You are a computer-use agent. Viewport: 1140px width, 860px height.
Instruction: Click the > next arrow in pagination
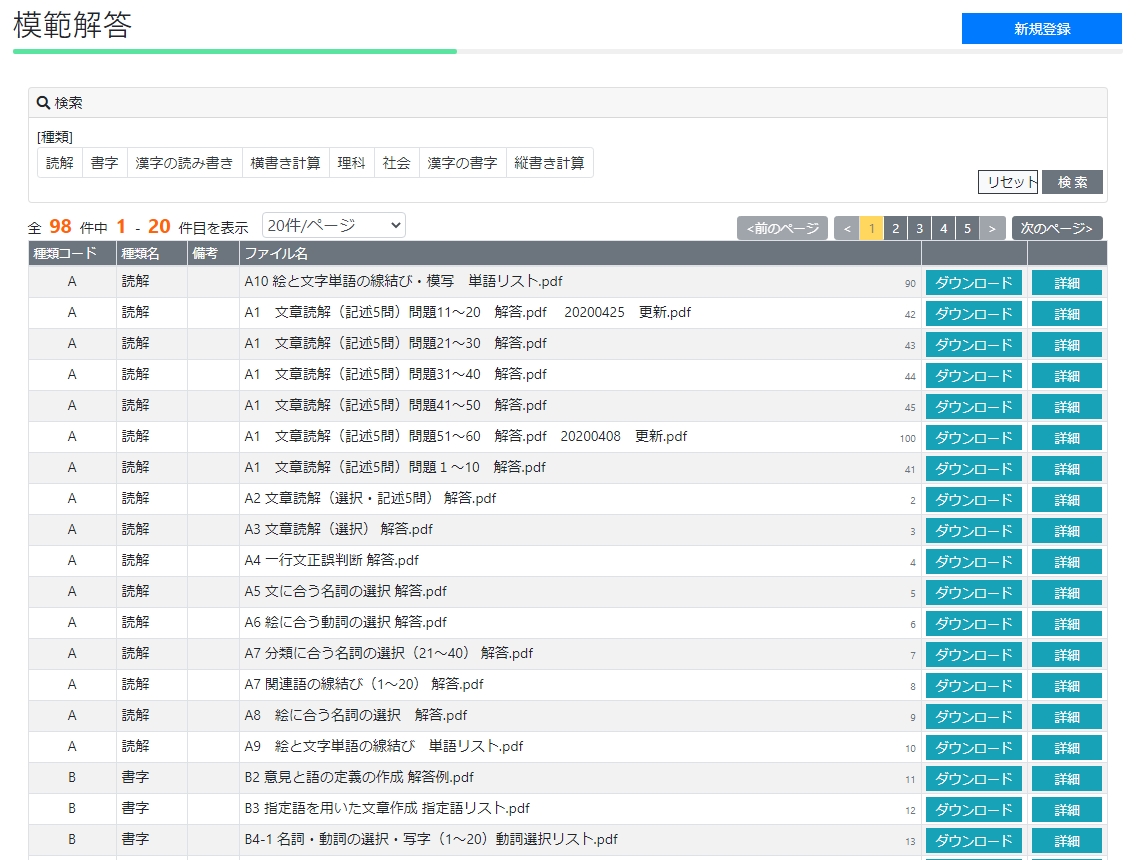(992, 228)
